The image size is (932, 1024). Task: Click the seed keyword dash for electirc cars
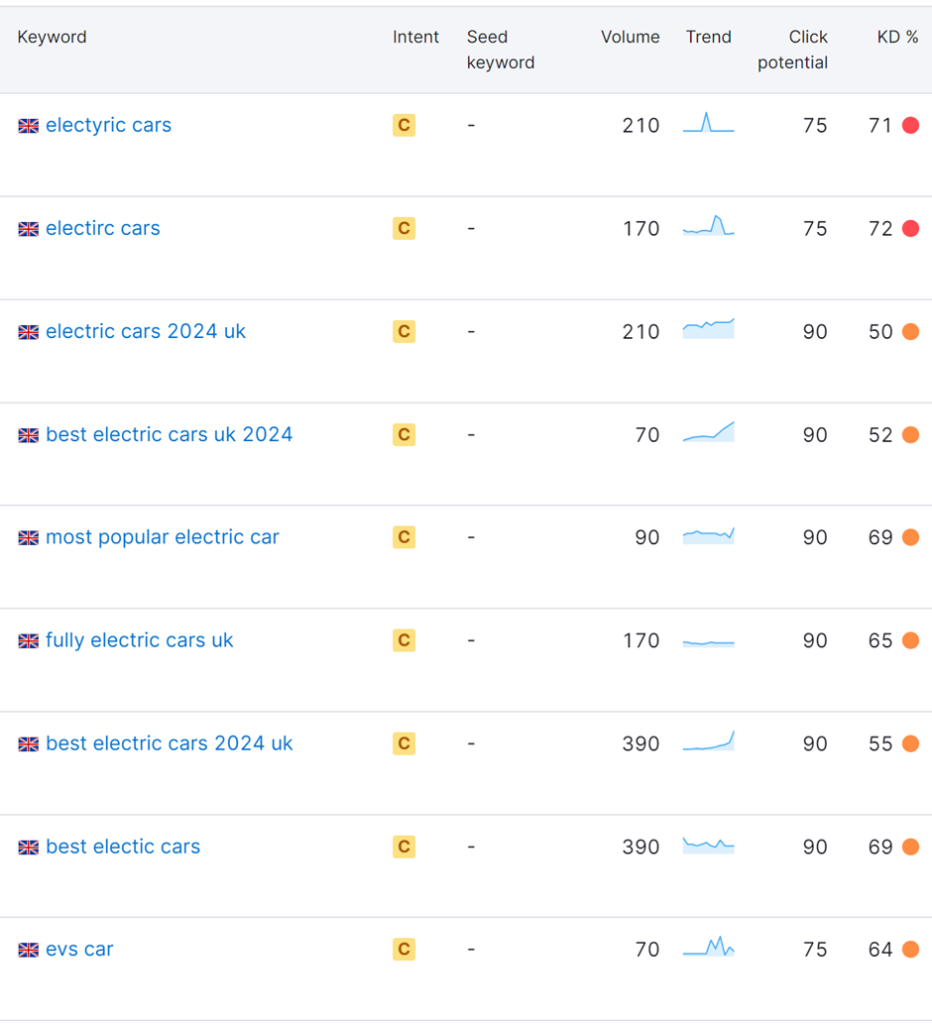coord(470,228)
